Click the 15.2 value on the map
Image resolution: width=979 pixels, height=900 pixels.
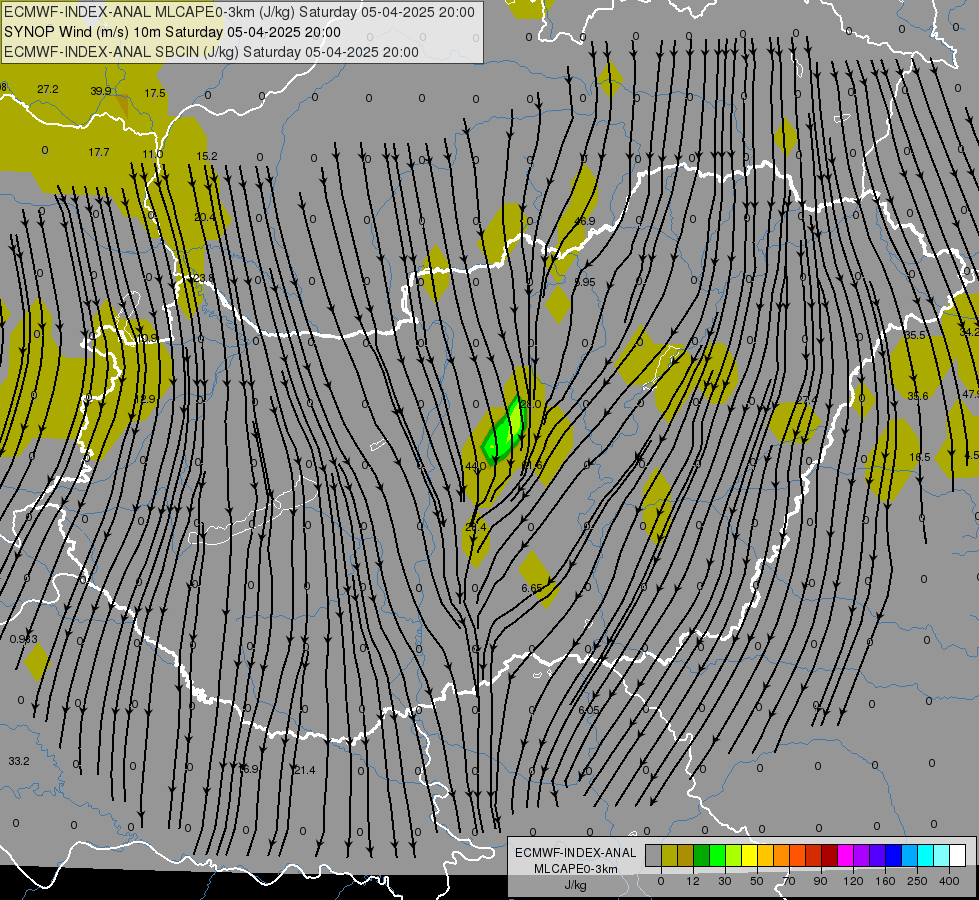pyautogui.click(x=207, y=156)
